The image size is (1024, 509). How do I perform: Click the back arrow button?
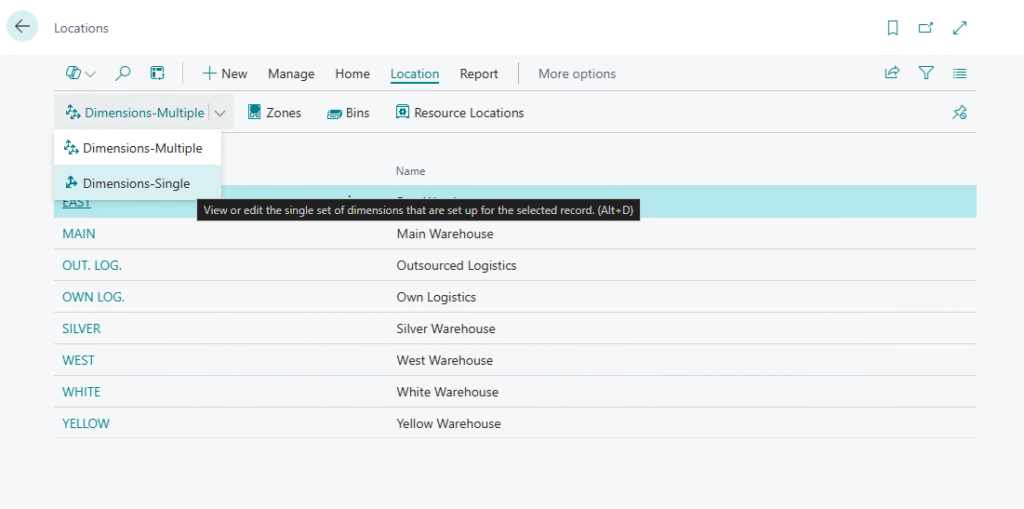(22, 27)
